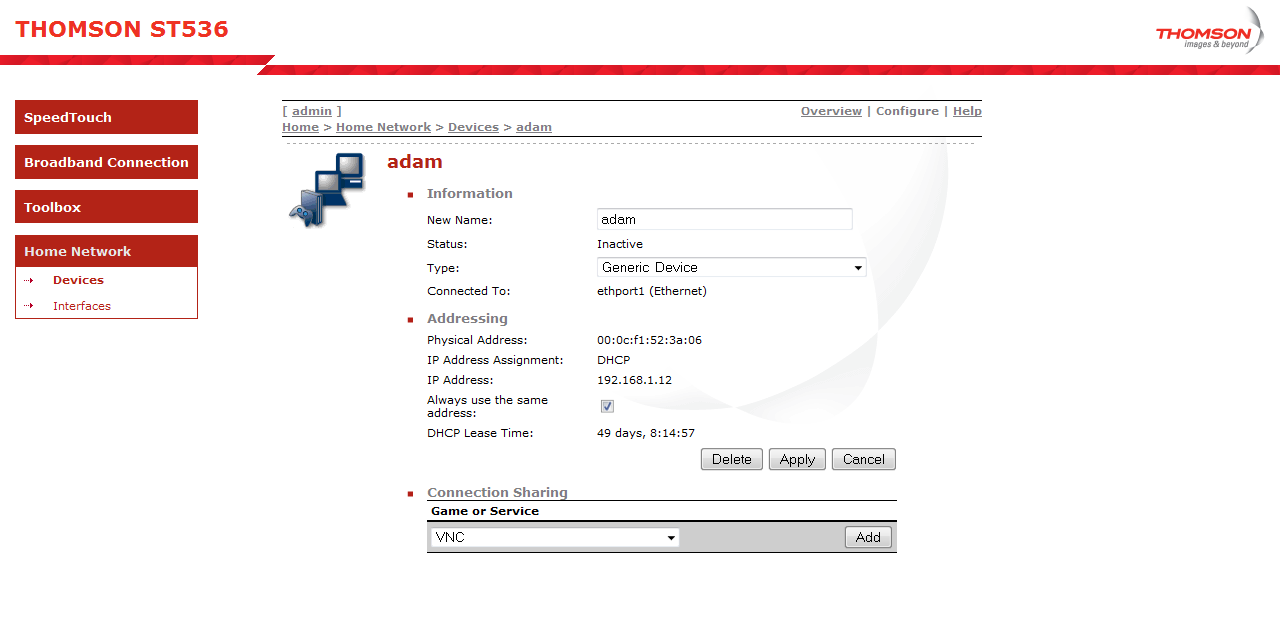
Task: Click the IP address 192.168.1.12
Action: tap(634, 380)
